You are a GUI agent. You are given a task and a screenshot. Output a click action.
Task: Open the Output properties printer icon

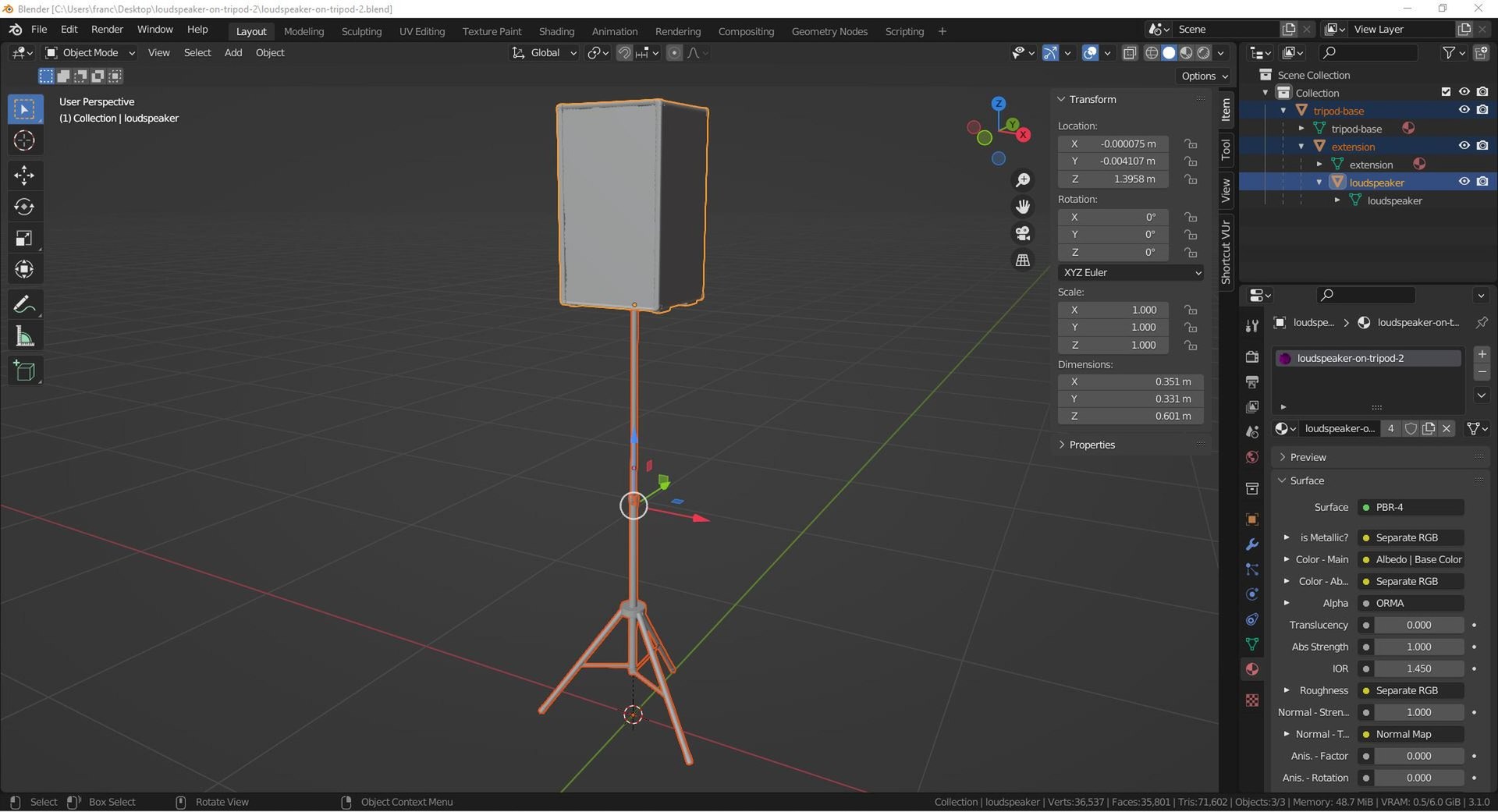1252,381
